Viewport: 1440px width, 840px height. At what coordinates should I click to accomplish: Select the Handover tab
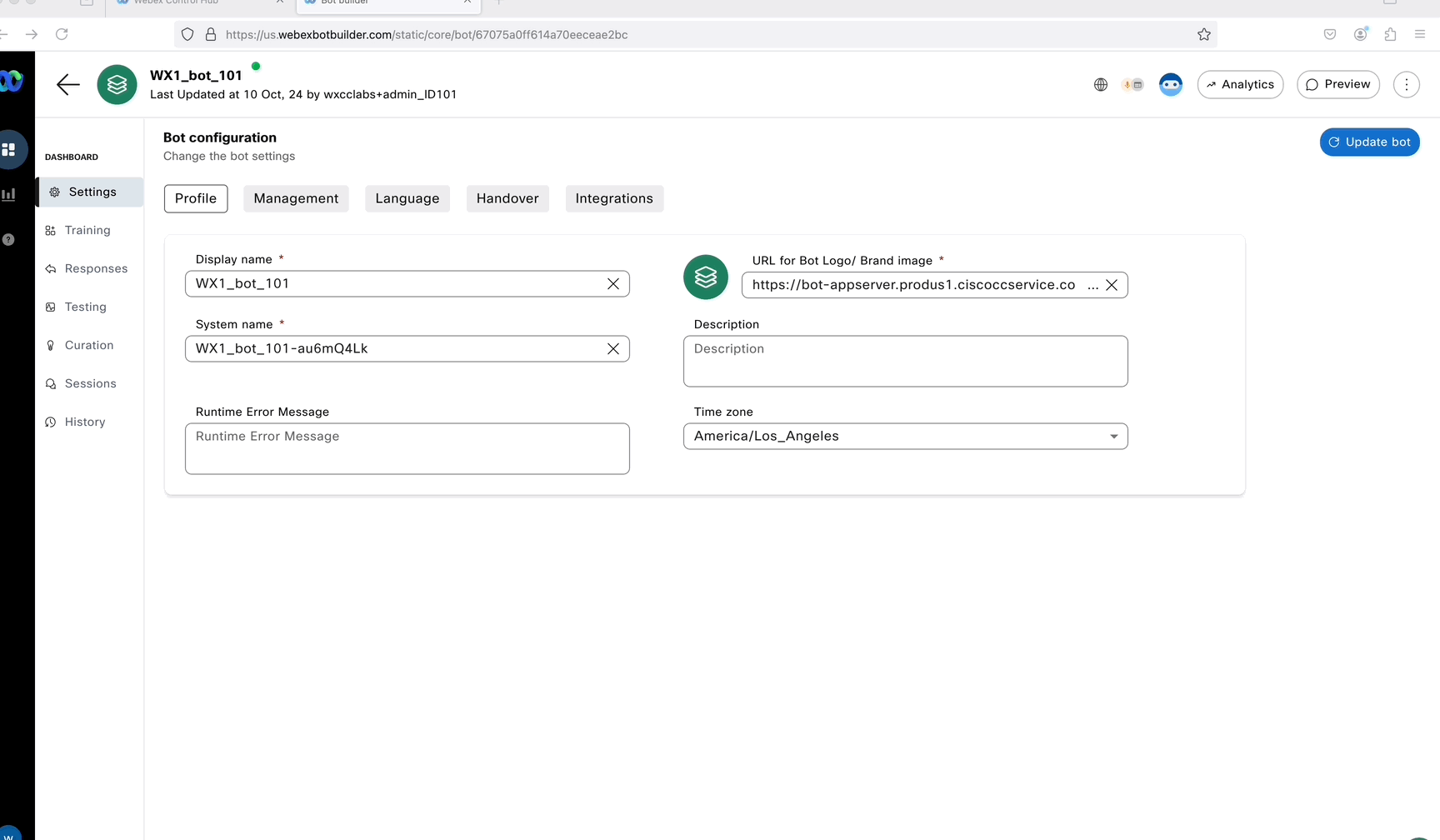[507, 198]
